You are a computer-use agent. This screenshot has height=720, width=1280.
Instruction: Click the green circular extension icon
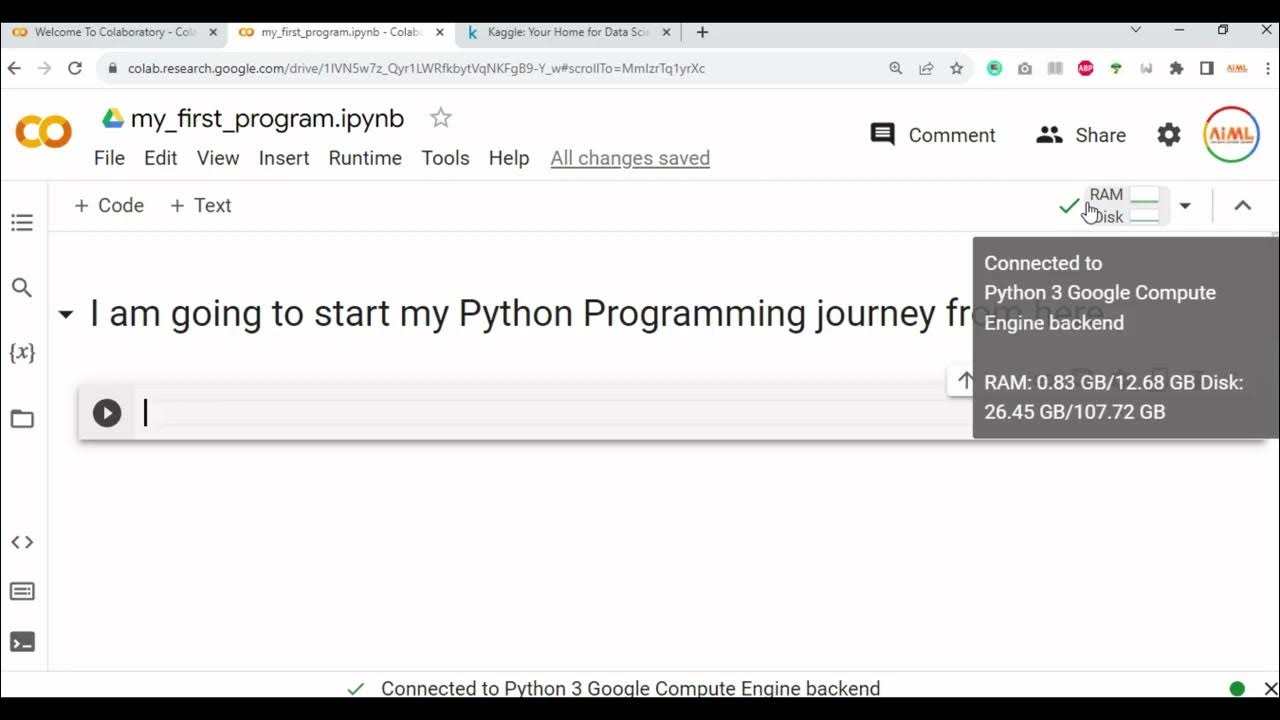[994, 68]
